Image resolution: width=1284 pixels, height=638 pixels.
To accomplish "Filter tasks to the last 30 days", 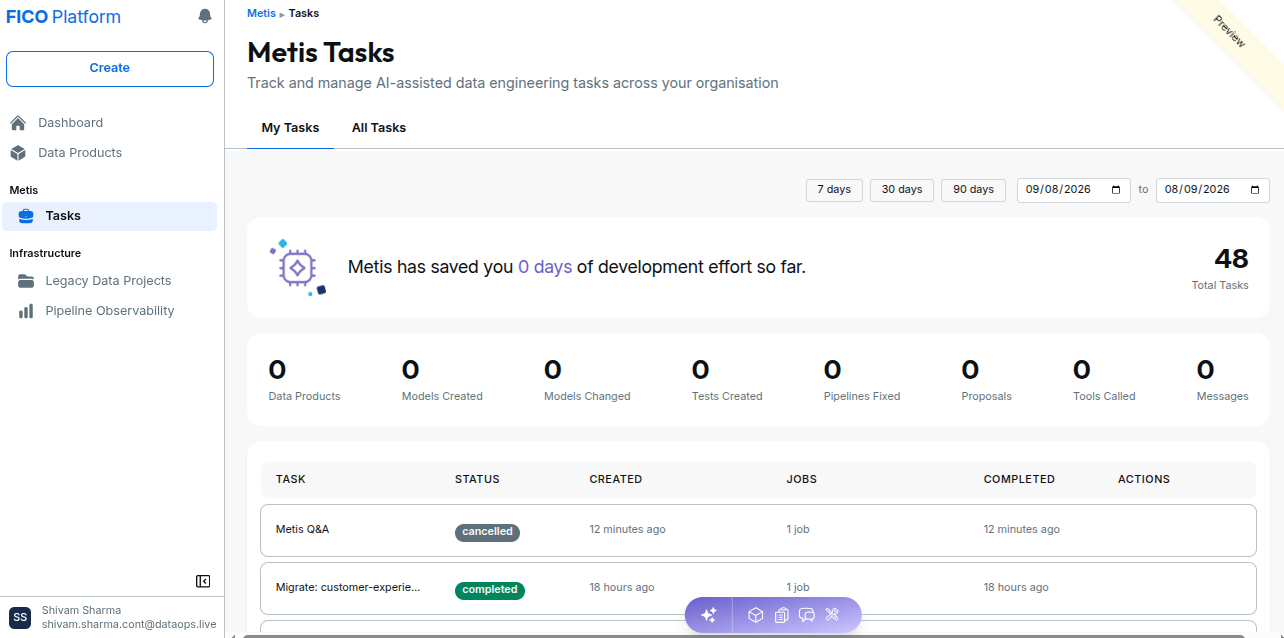I will (x=902, y=190).
